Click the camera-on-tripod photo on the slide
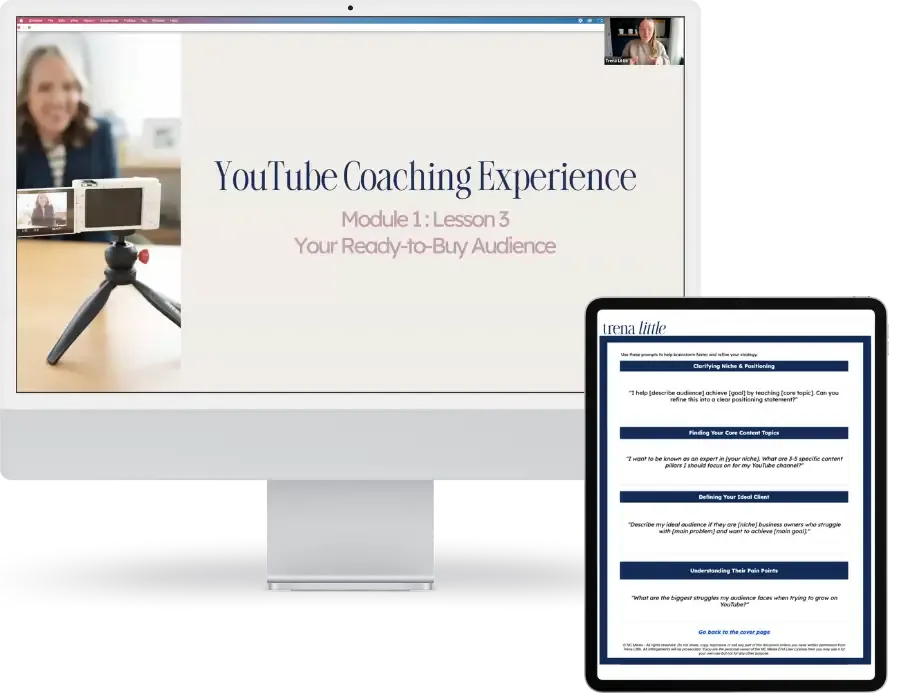Viewport: 900px width, 700px height. point(99,212)
